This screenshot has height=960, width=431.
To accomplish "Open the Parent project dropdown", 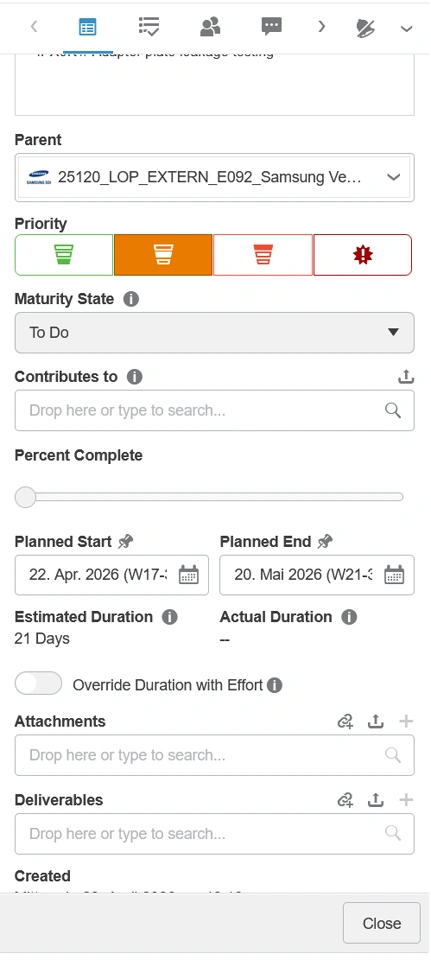I will (214, 178).
